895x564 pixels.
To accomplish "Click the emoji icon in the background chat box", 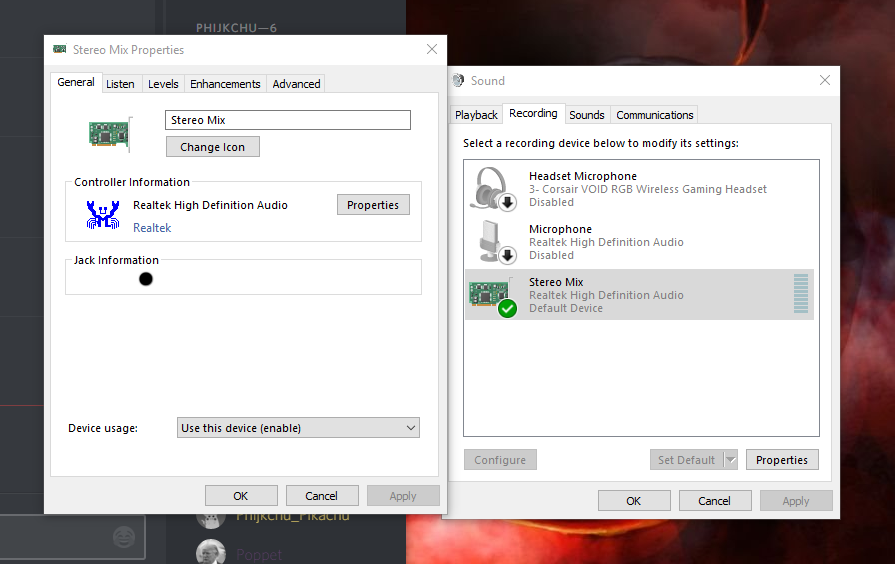I will click(x=124, y=537).
